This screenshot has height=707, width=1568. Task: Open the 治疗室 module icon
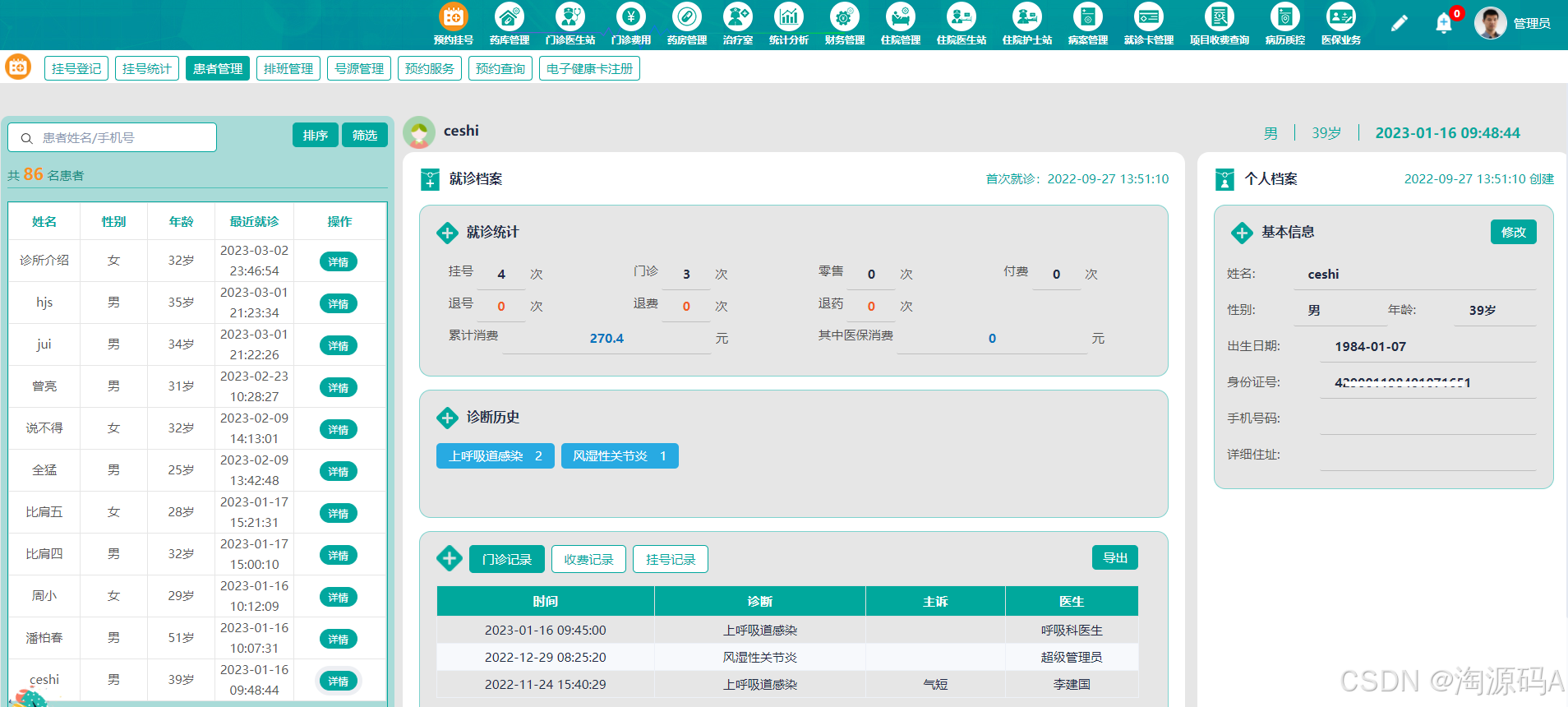tap(738, 16)
